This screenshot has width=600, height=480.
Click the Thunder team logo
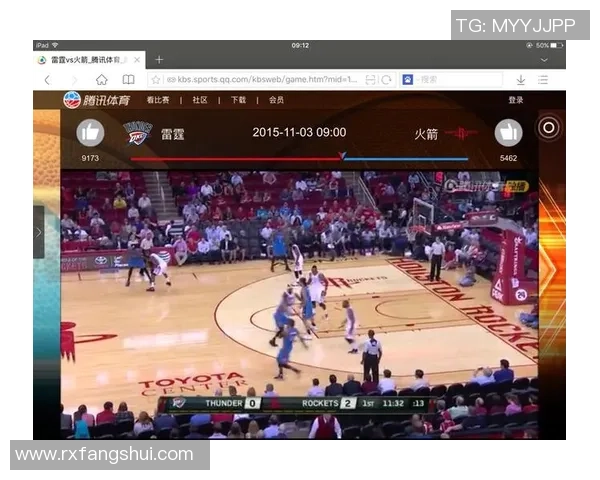point(137,133)
